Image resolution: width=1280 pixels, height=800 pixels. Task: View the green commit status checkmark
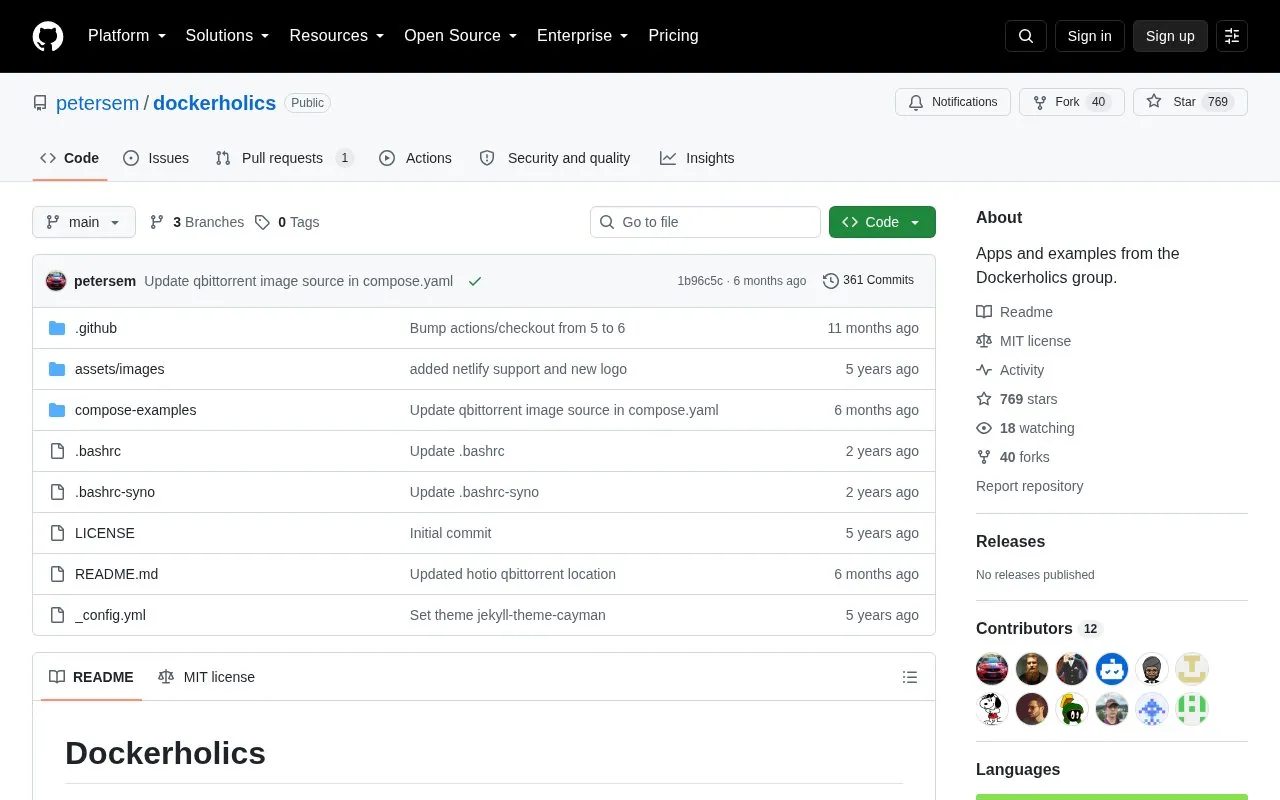point(475,281)
